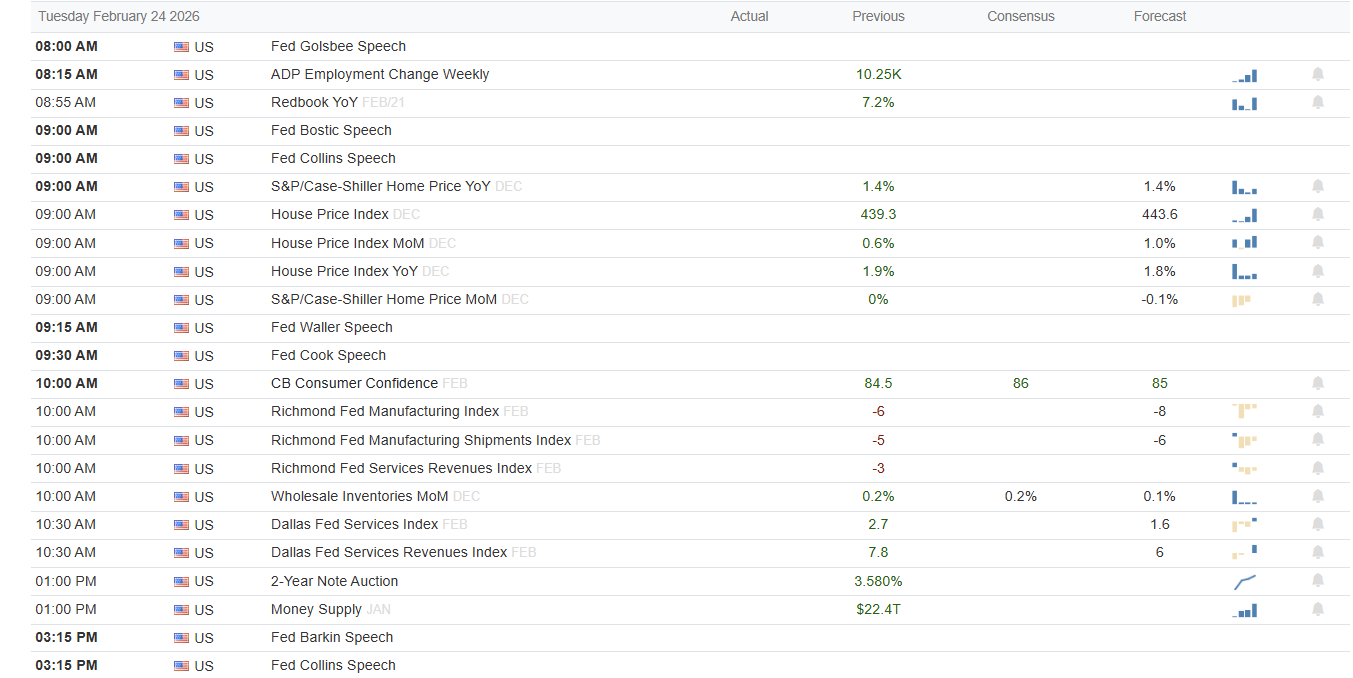The width and height of the screenshot is (1353, 678).
Task: Open Richmond Fed Services Revenues Index link
Action: (x=401, y=469)
